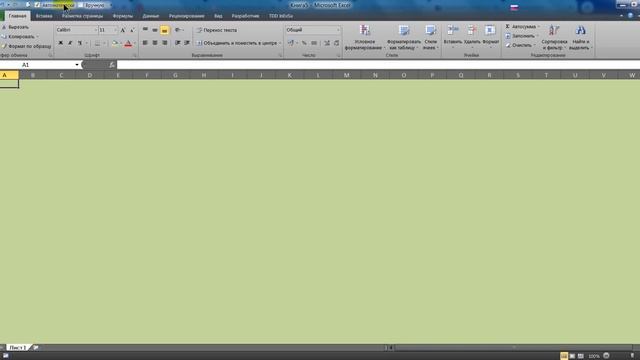
Task: Align text to top of cell
Action: 145,30
